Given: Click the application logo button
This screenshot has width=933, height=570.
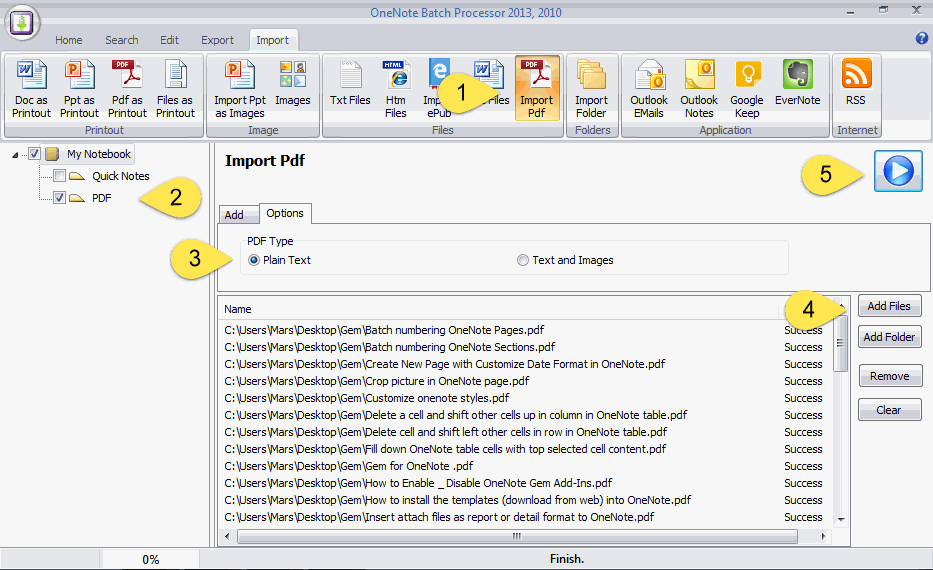Looking at the screenshot, I should [x=22, y=23].
